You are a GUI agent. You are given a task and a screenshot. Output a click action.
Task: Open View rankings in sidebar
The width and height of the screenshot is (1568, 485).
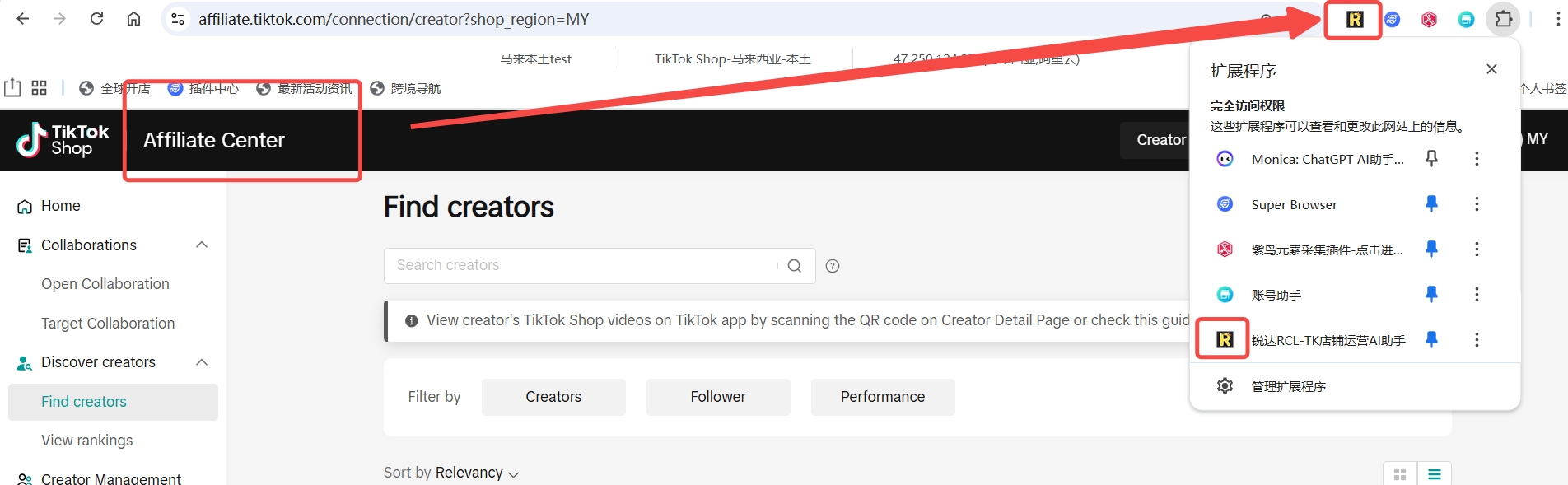(x=87, y=441)
